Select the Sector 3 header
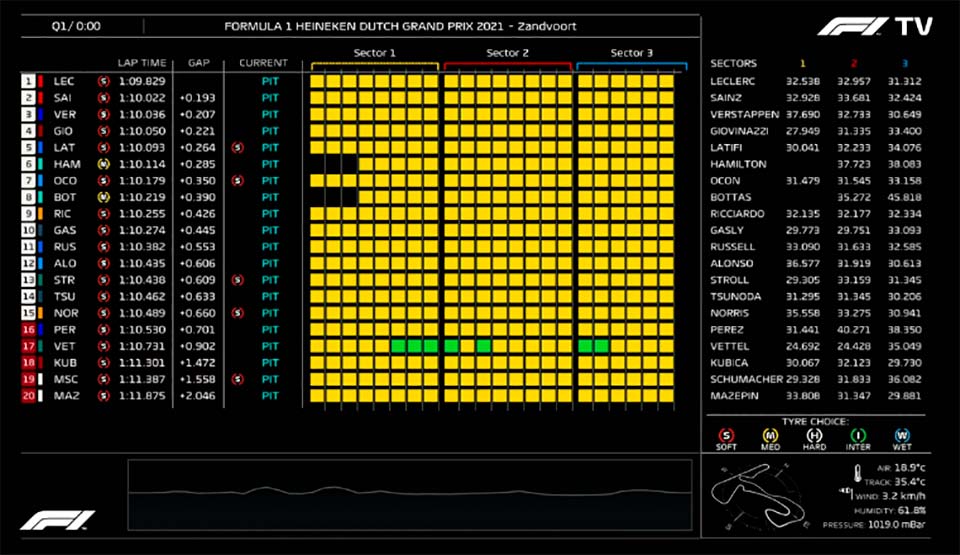 click(631, 53)
